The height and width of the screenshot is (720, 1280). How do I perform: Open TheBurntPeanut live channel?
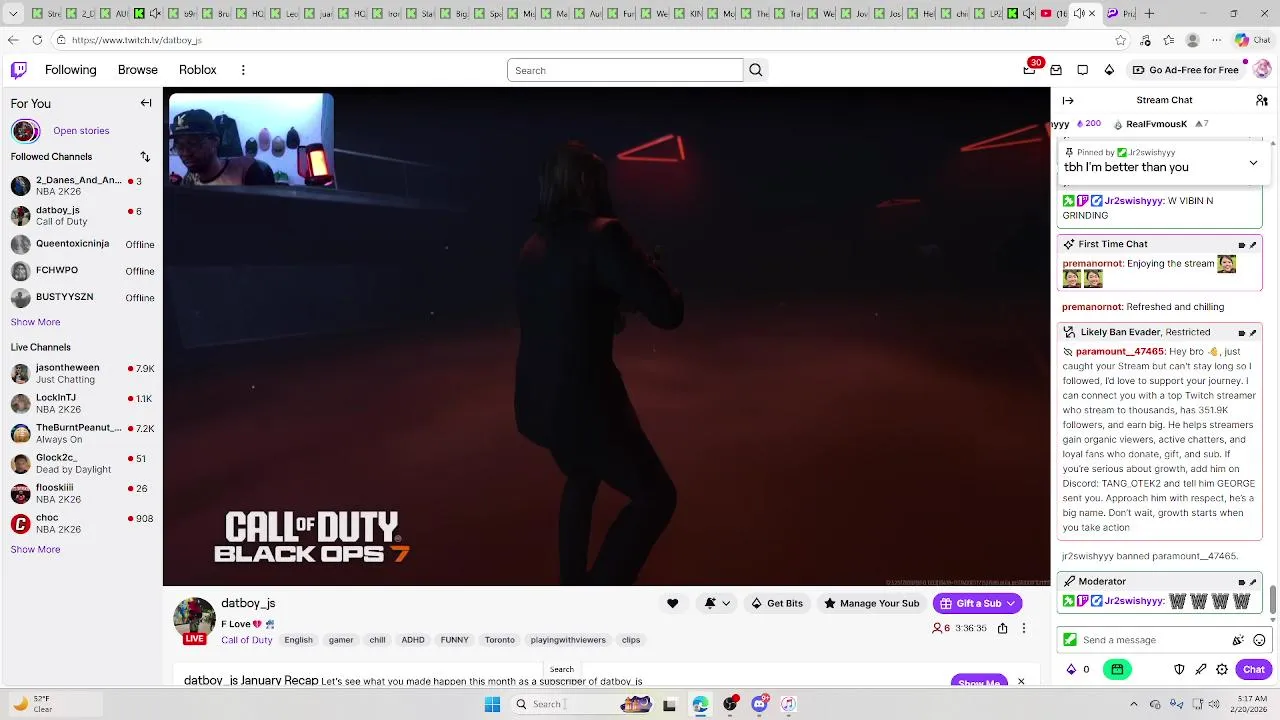point(81,434)
